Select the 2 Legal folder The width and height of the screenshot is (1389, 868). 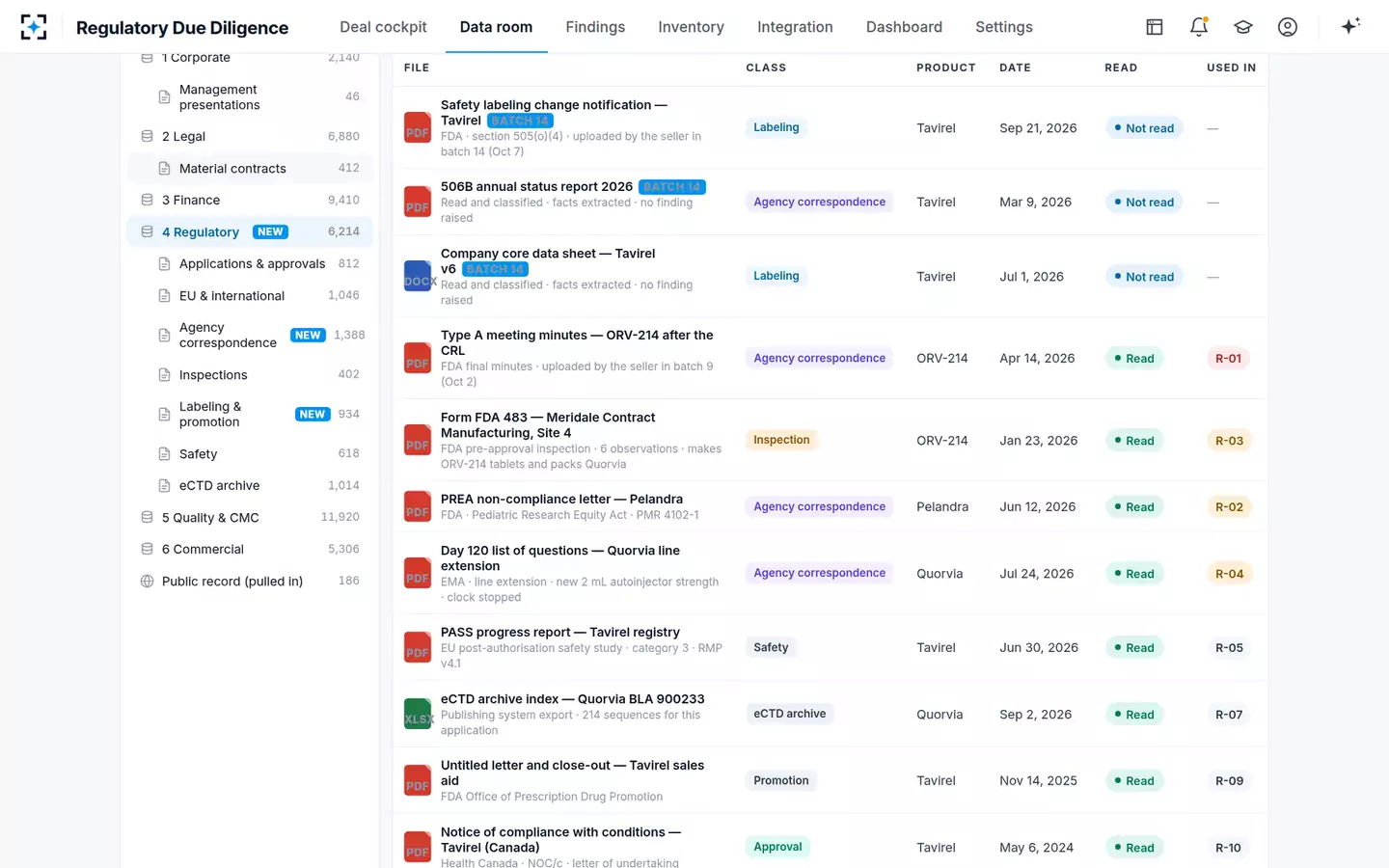click(250, 137)
